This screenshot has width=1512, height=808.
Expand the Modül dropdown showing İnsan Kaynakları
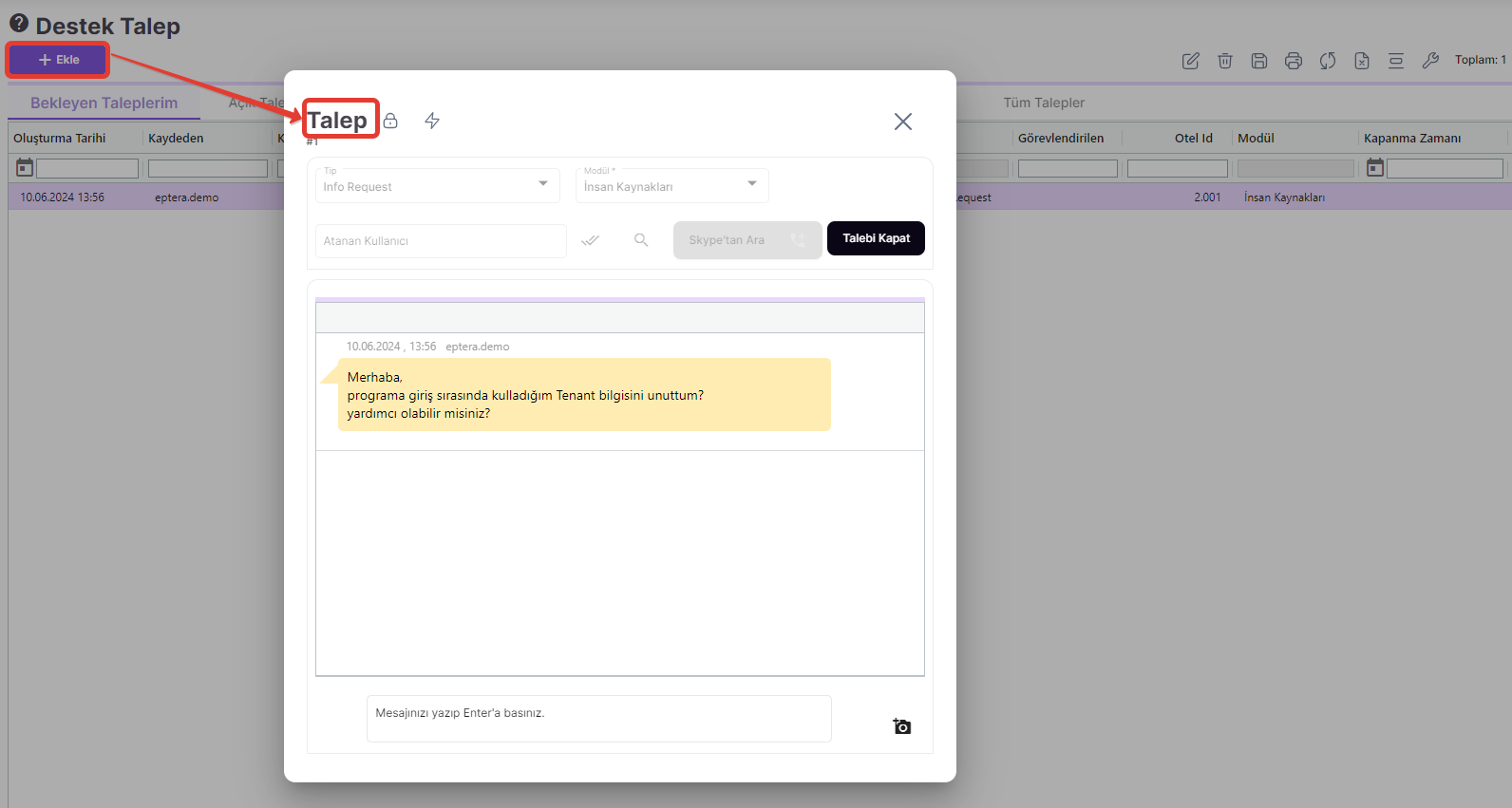point(671,185)
